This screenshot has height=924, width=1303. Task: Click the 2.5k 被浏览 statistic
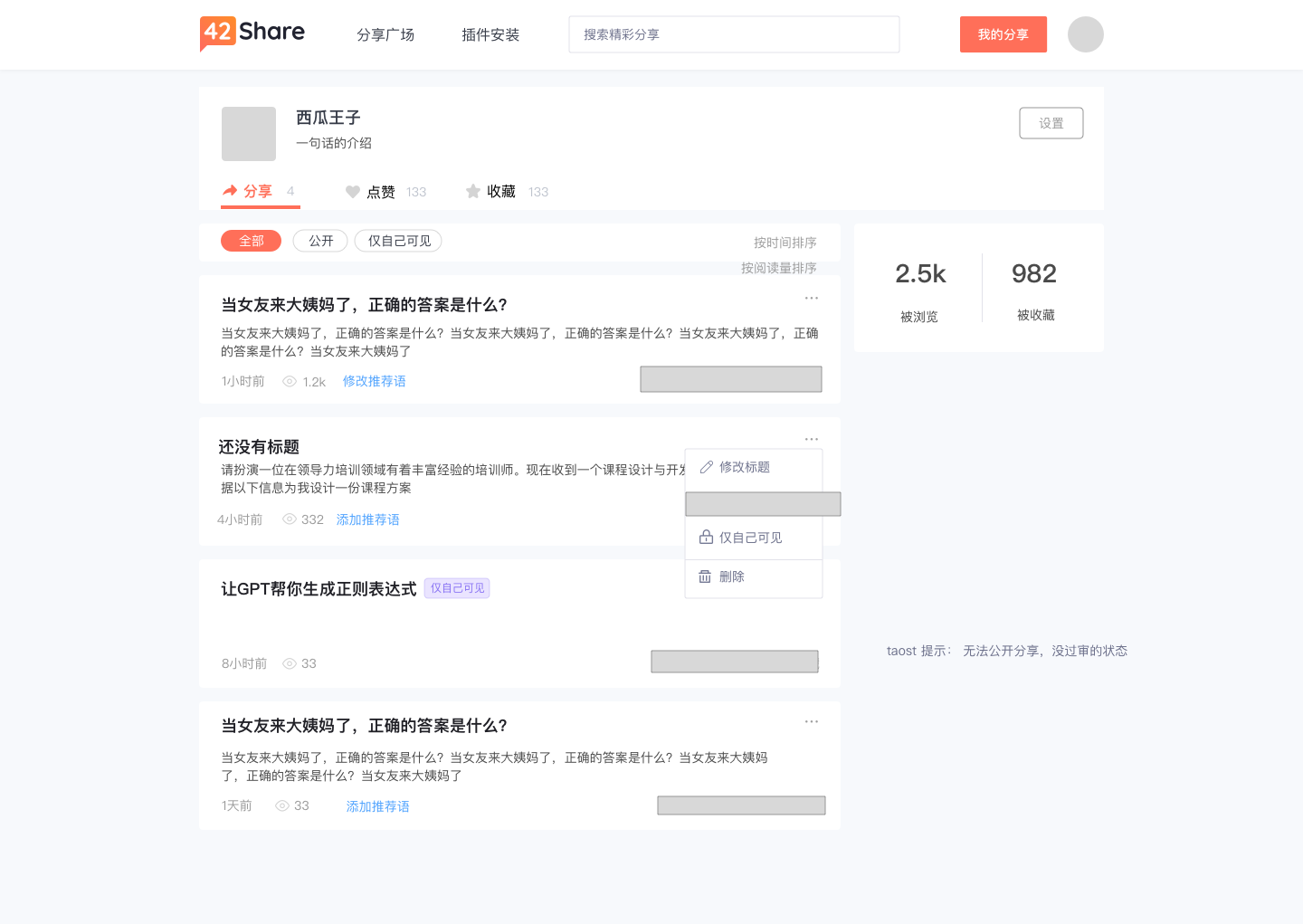pyautogui.click(x=920, y=291)
